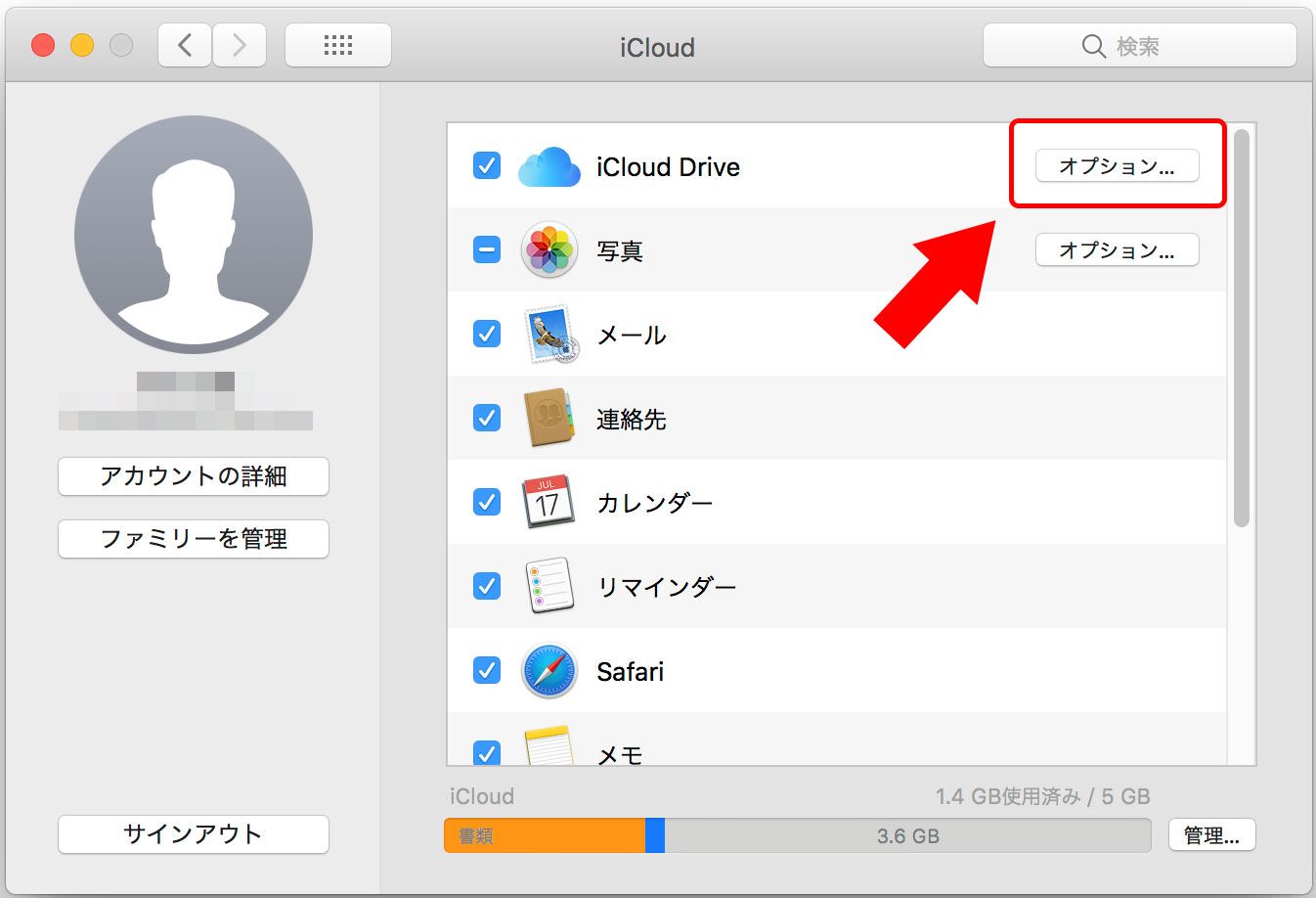Click the Reminders list icon

tap(548, 586)
